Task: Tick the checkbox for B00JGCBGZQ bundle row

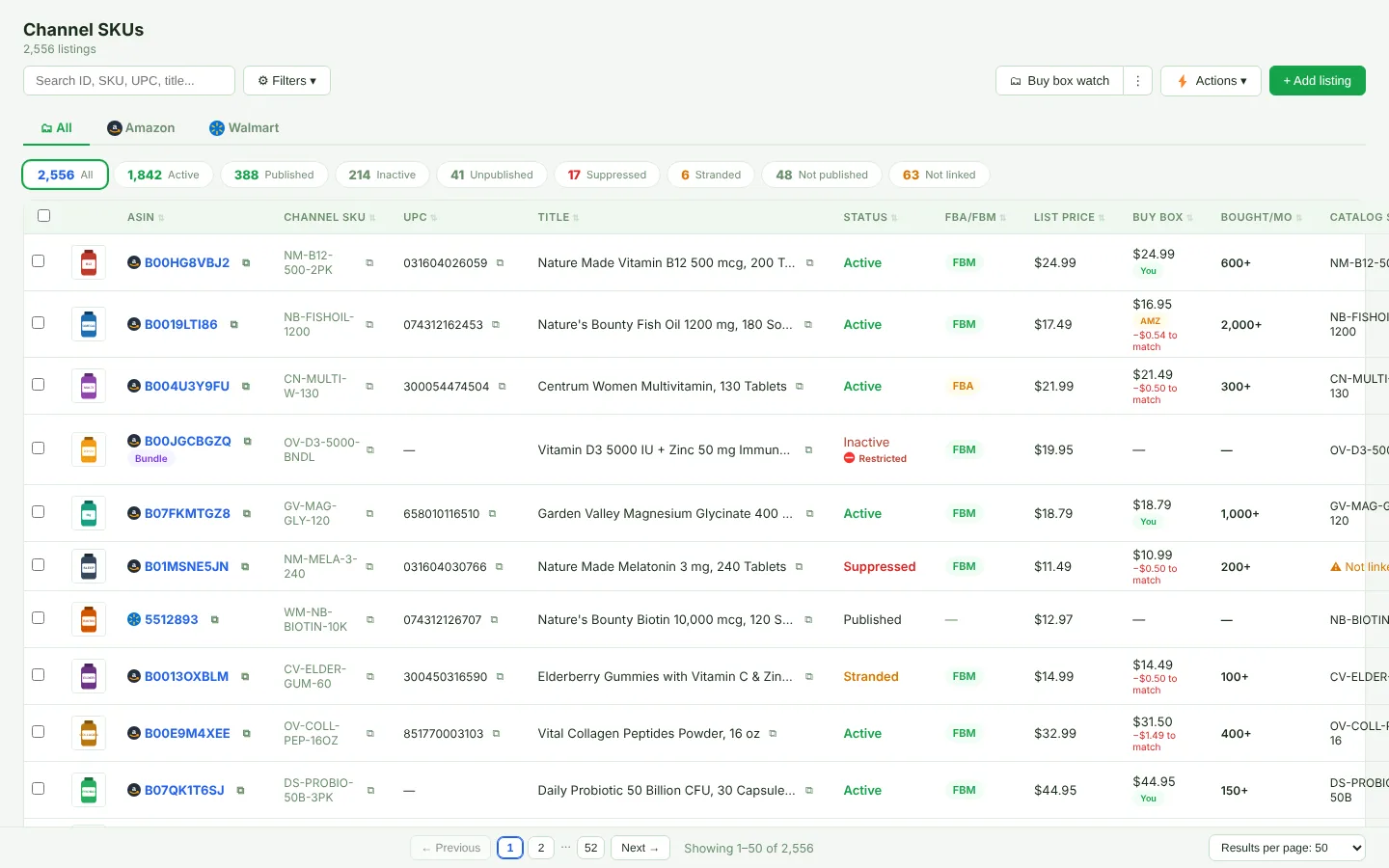Action: tap(39, 448)
